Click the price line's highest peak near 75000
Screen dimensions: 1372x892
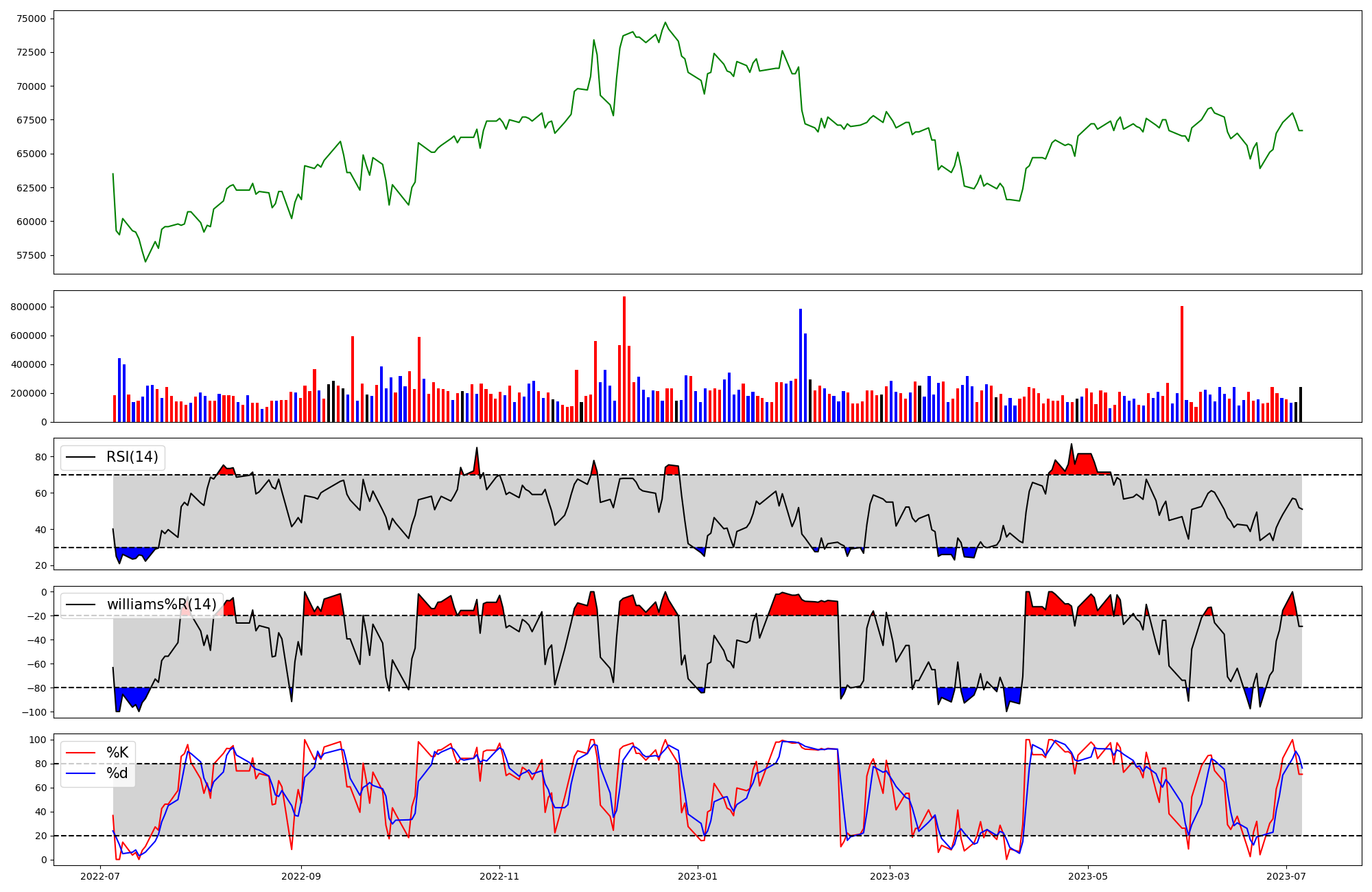(x=665, y=23)
